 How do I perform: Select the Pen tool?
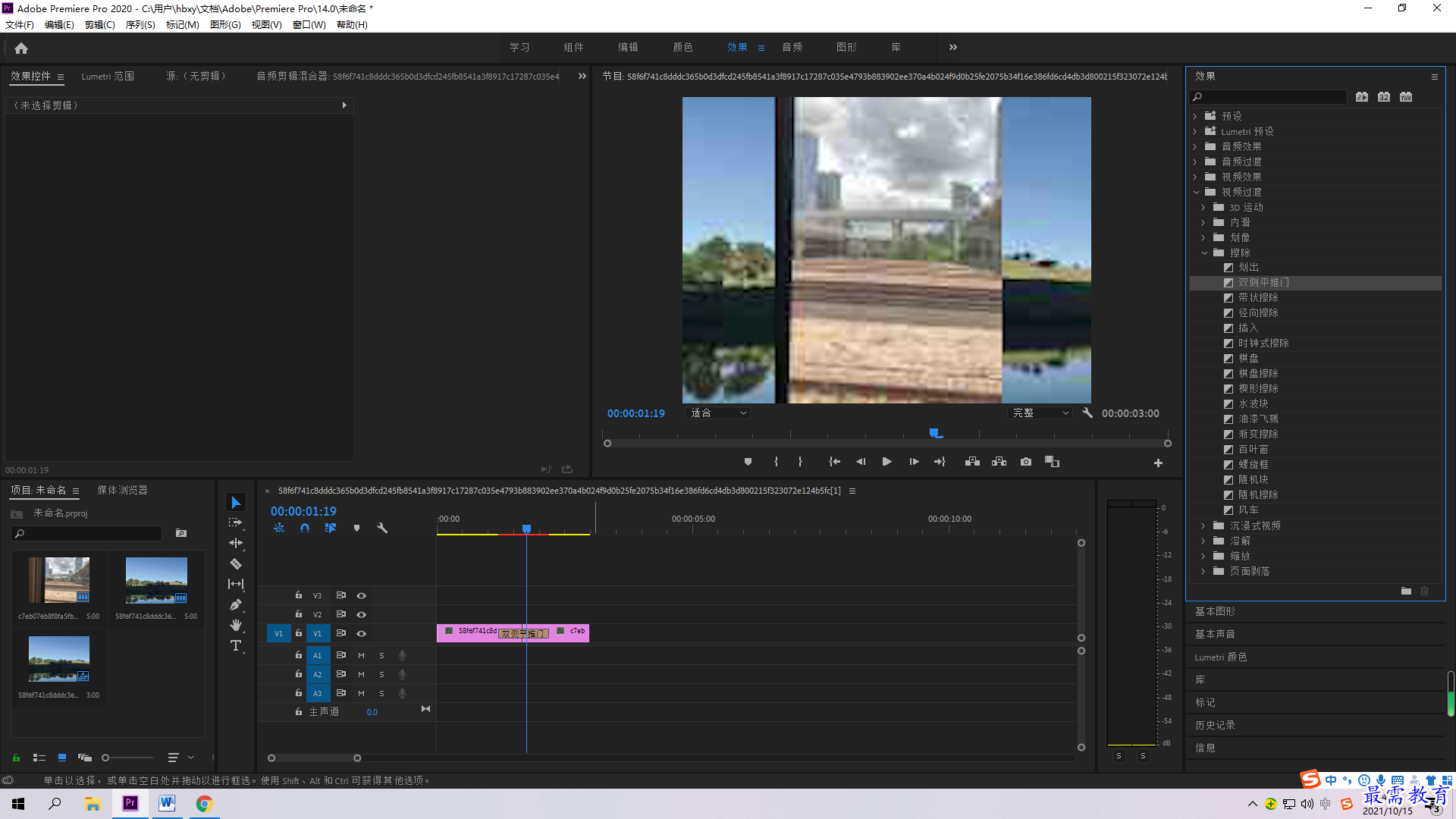coord(236,604)
